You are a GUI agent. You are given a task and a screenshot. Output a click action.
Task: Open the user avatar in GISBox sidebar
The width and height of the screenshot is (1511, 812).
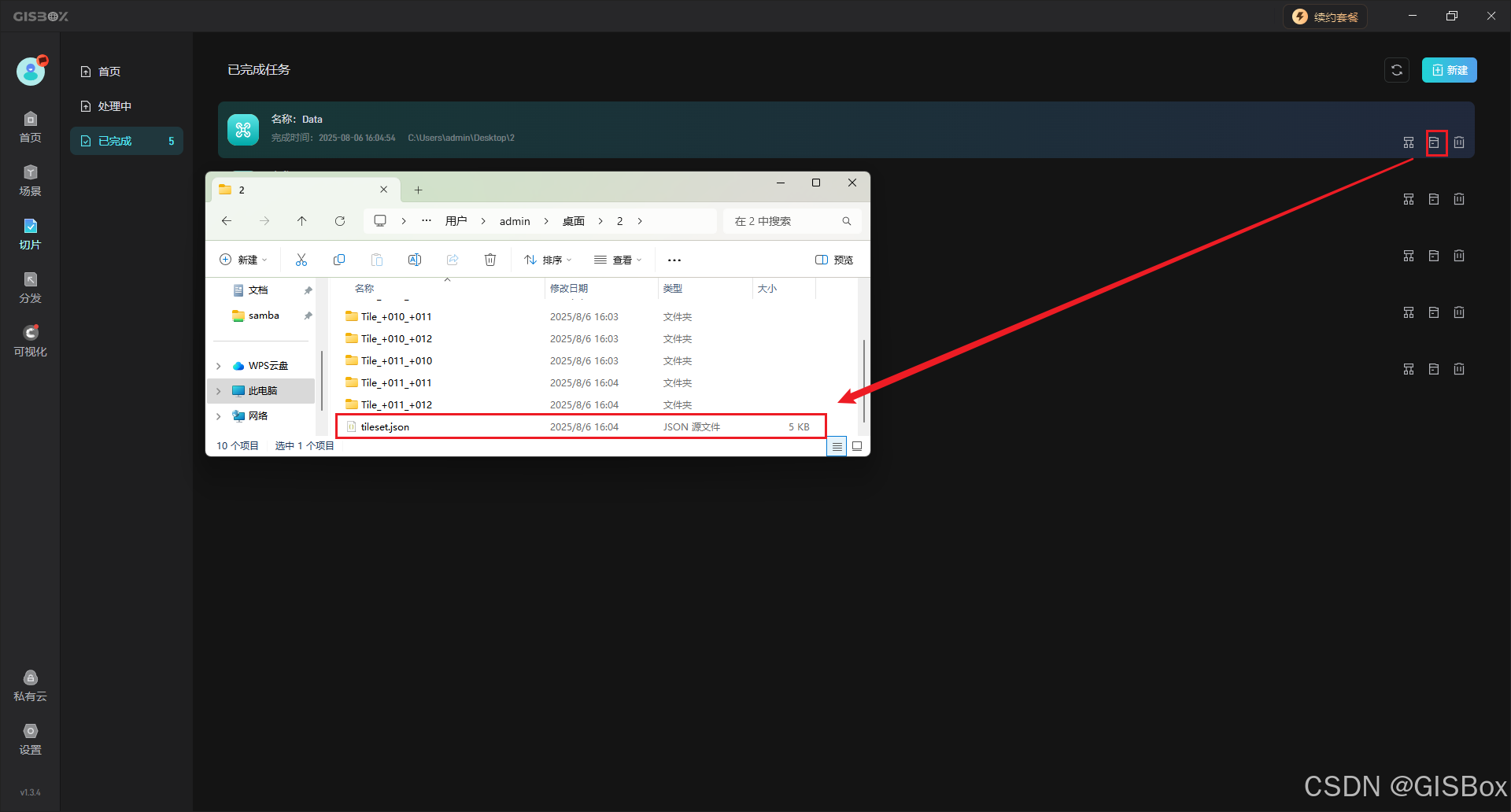(x=31, y=72)
